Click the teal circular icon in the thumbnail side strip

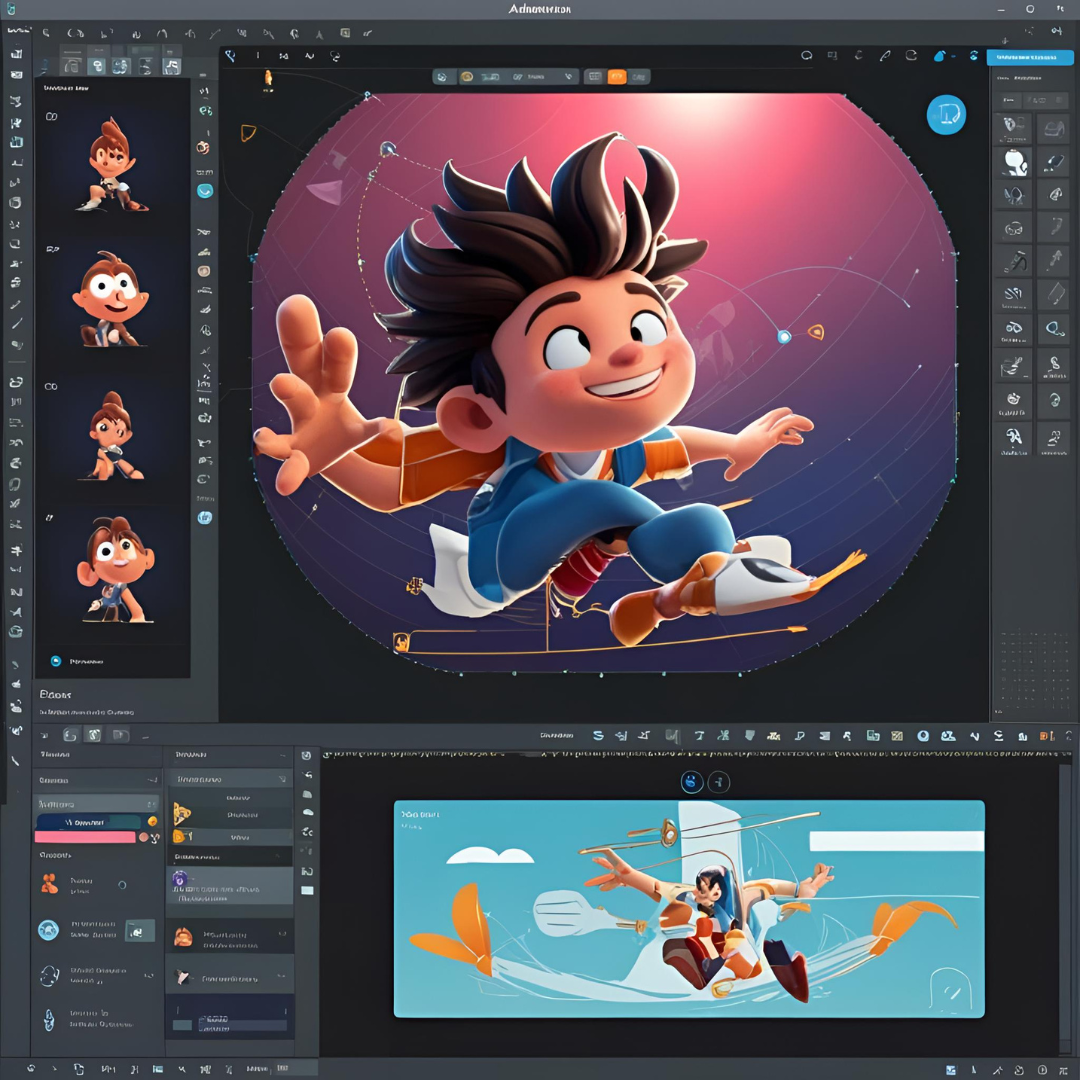pyautogui.click(x=205, y=190)
